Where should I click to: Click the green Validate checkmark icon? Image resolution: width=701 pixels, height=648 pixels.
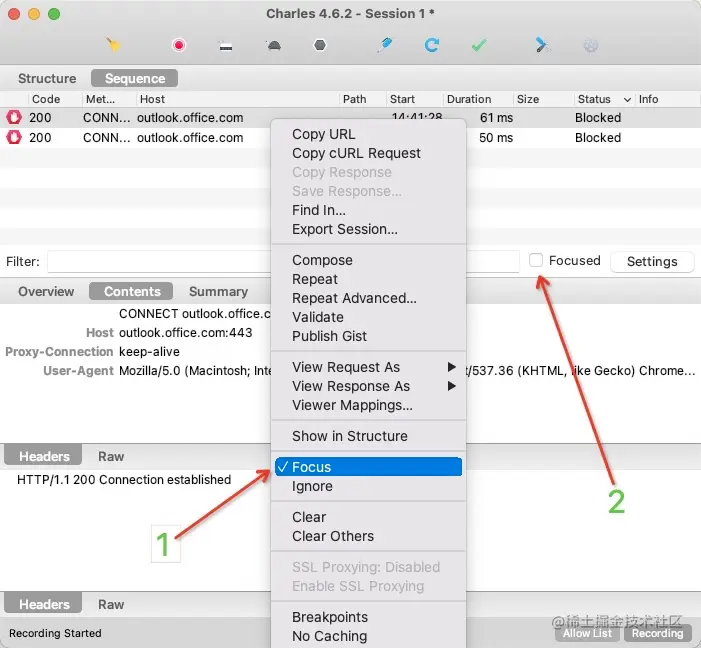[x=479, y=45]
